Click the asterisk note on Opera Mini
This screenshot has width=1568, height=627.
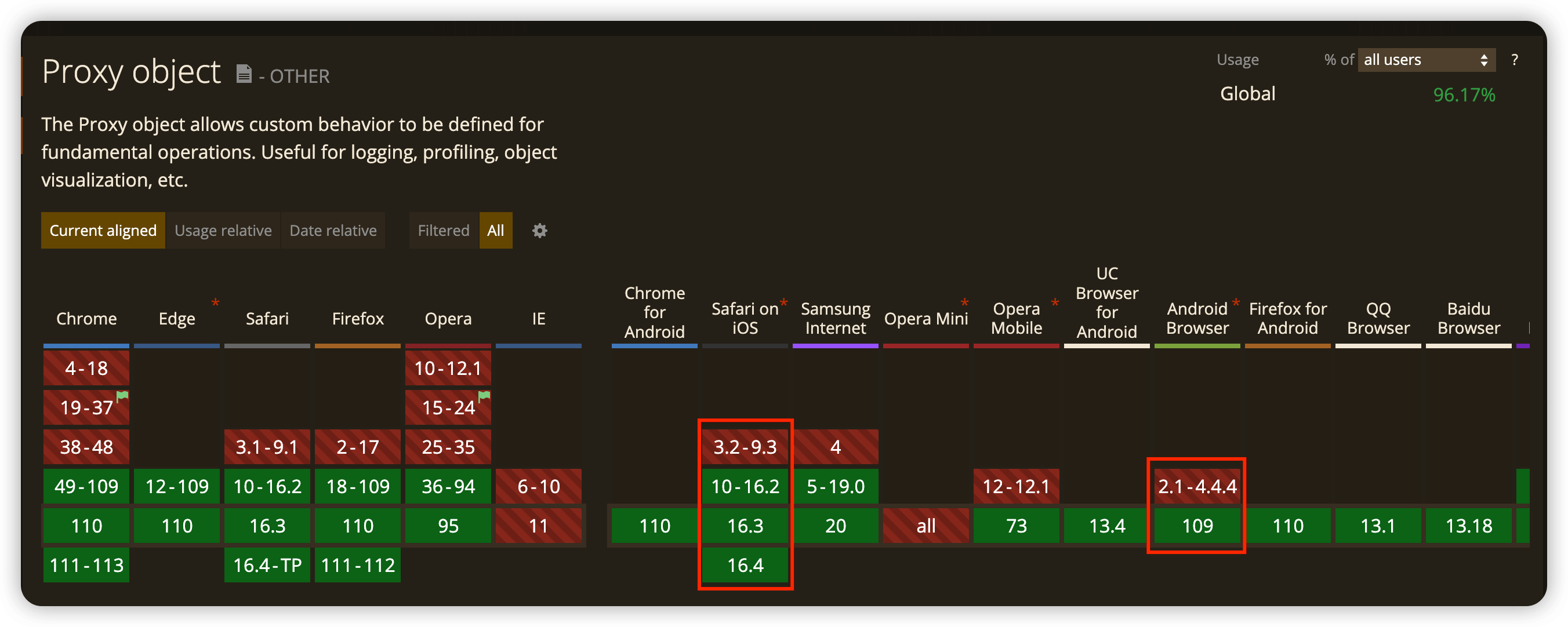click(964, 302)
